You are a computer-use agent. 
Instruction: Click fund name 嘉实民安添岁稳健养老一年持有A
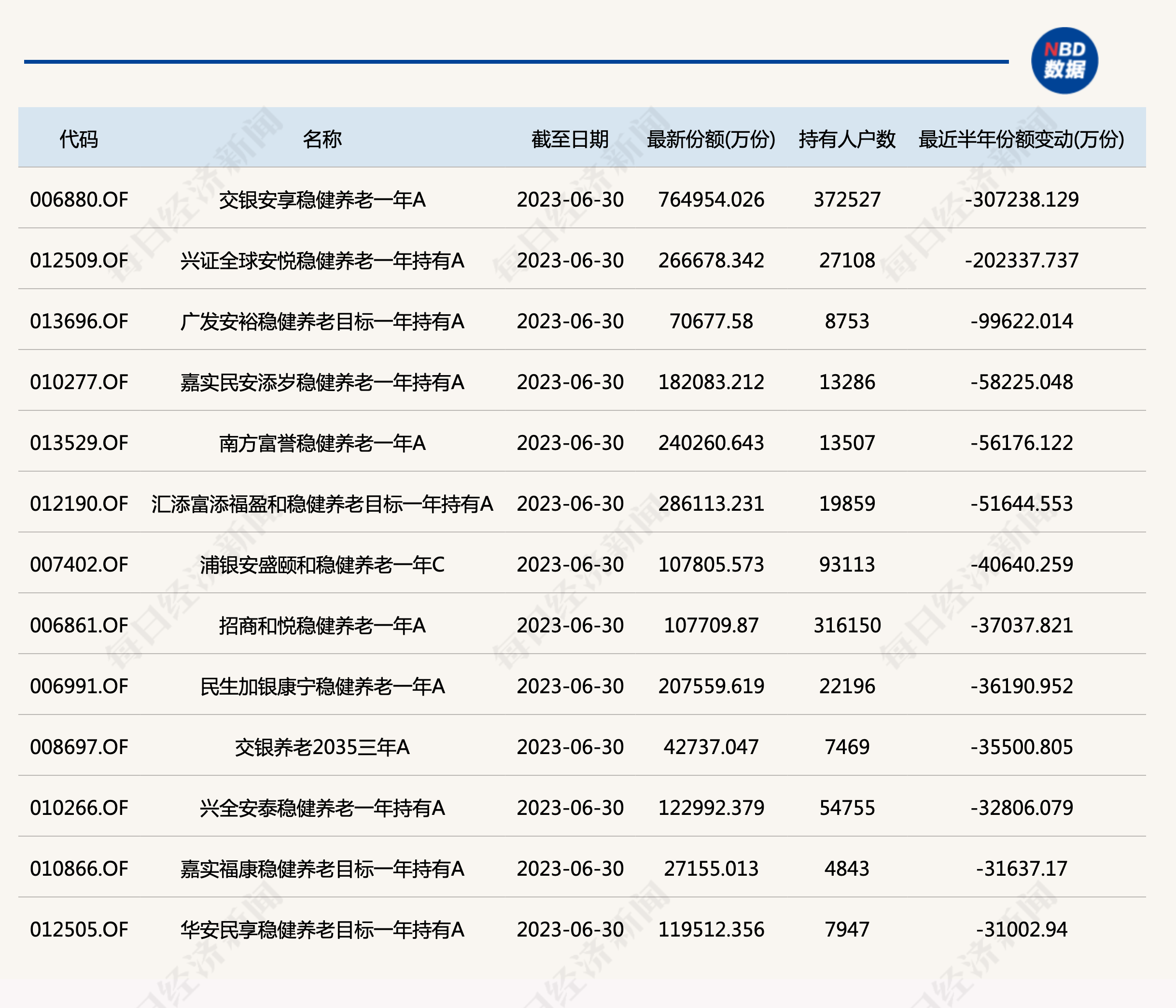point(322,382)
